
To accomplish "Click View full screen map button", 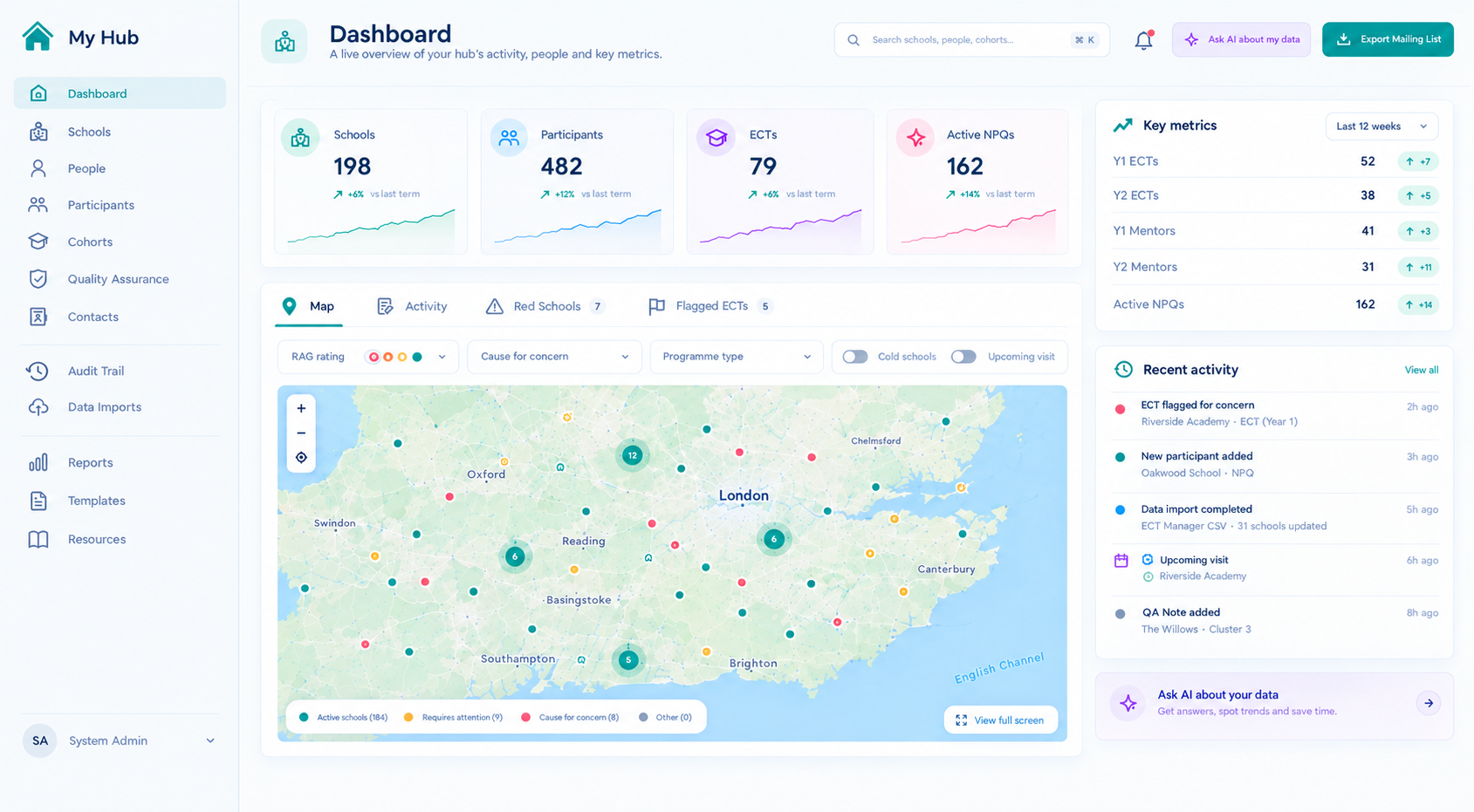I will point(1000,720).
